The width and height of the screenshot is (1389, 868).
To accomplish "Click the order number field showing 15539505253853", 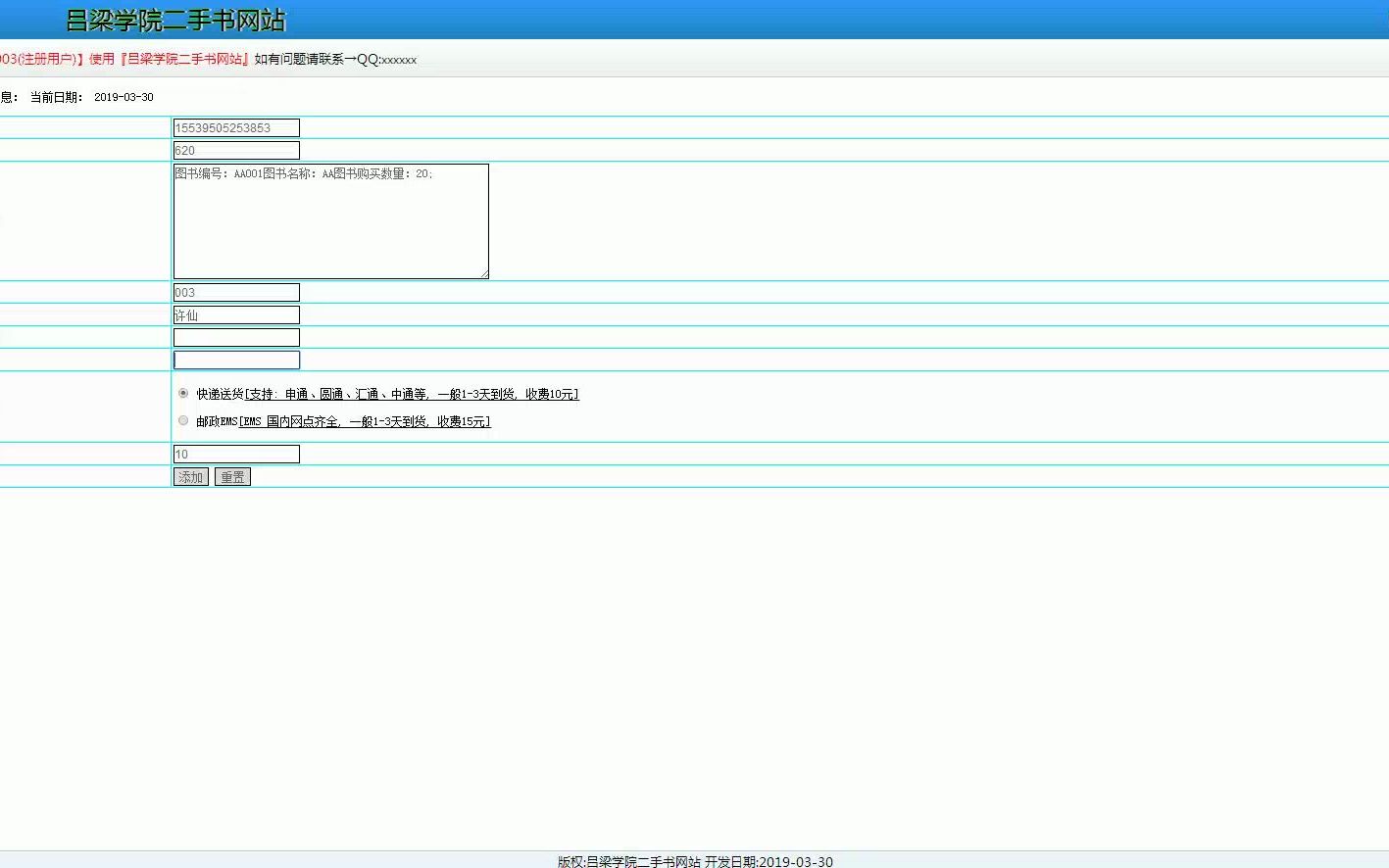I will (x=235, y=127).
